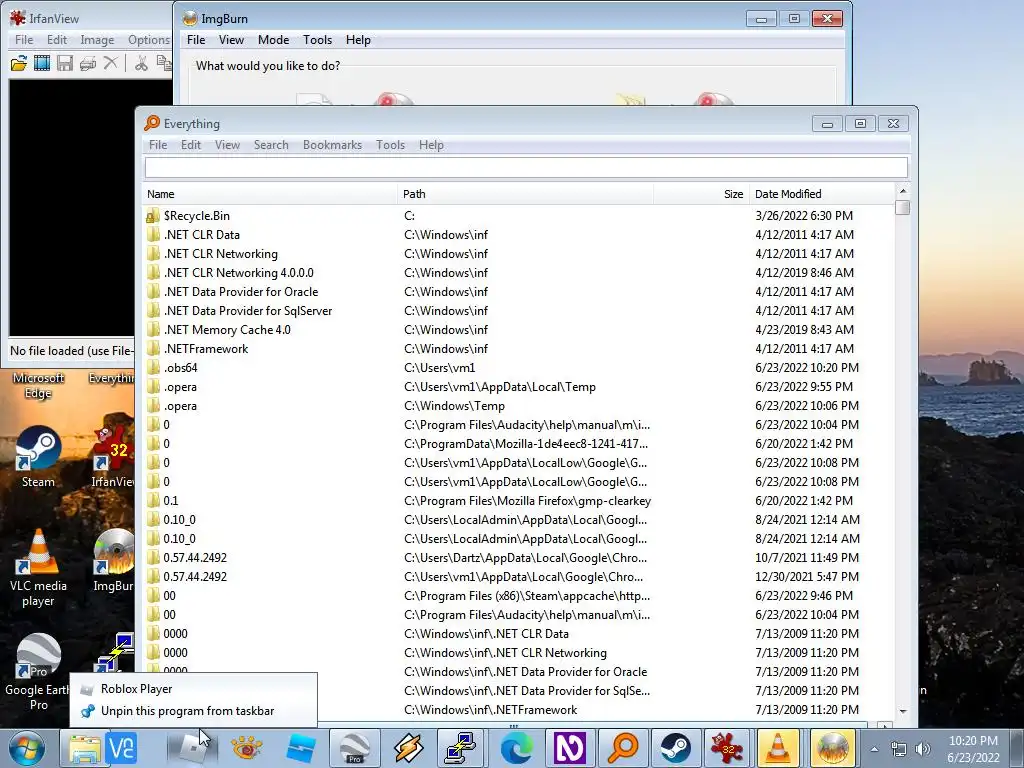Click the vertical scrollbar thumb in Everything
Image resolution: width=1024 pixels, height=768 pixels.
coord(903,208)
